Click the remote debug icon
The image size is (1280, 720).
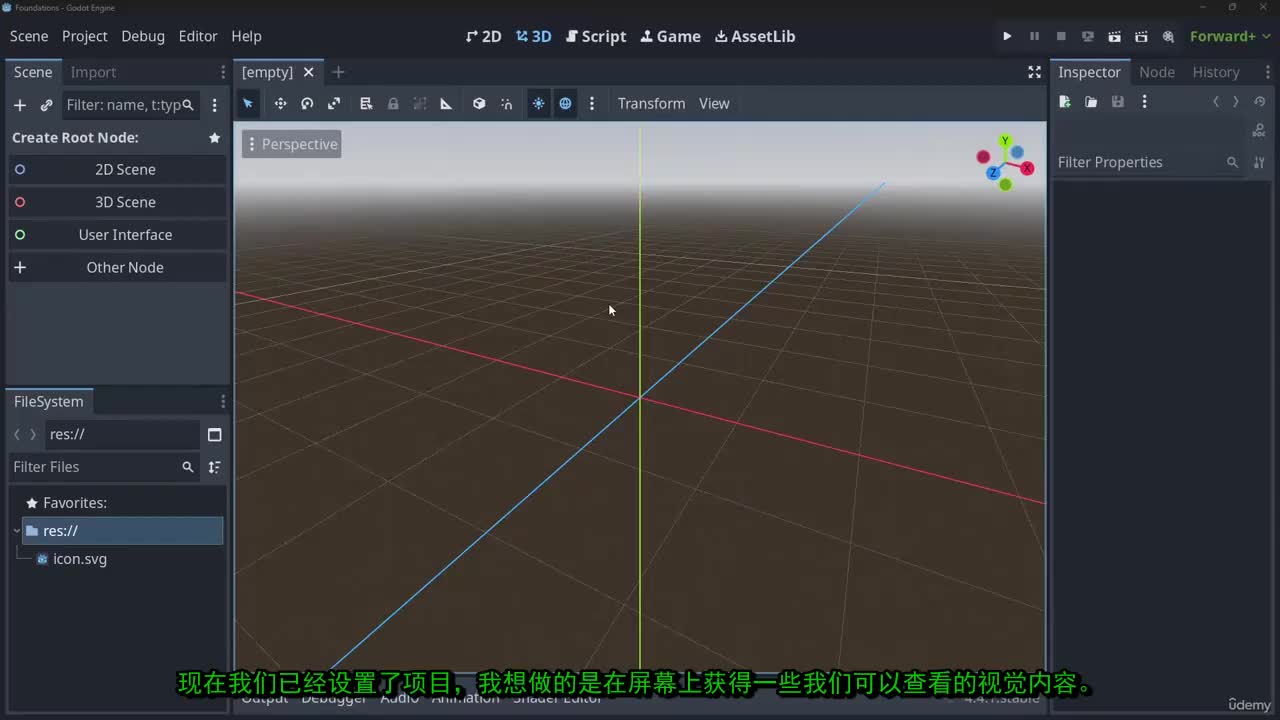click(x=1088, y=36)
